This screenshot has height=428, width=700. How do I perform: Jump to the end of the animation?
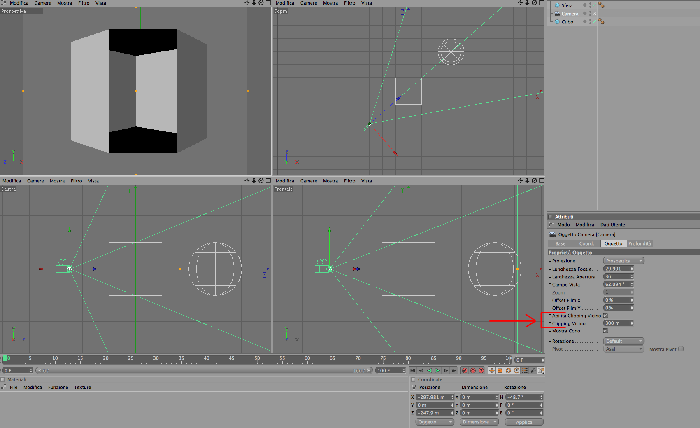click(x=454, y=370)
